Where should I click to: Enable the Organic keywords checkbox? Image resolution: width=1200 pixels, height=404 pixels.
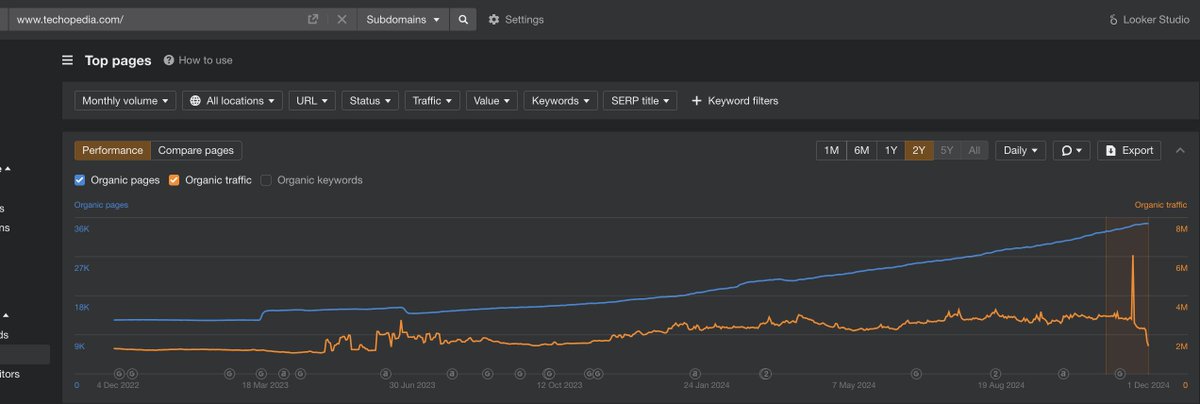pyautogui.click(x=266, y=180)
